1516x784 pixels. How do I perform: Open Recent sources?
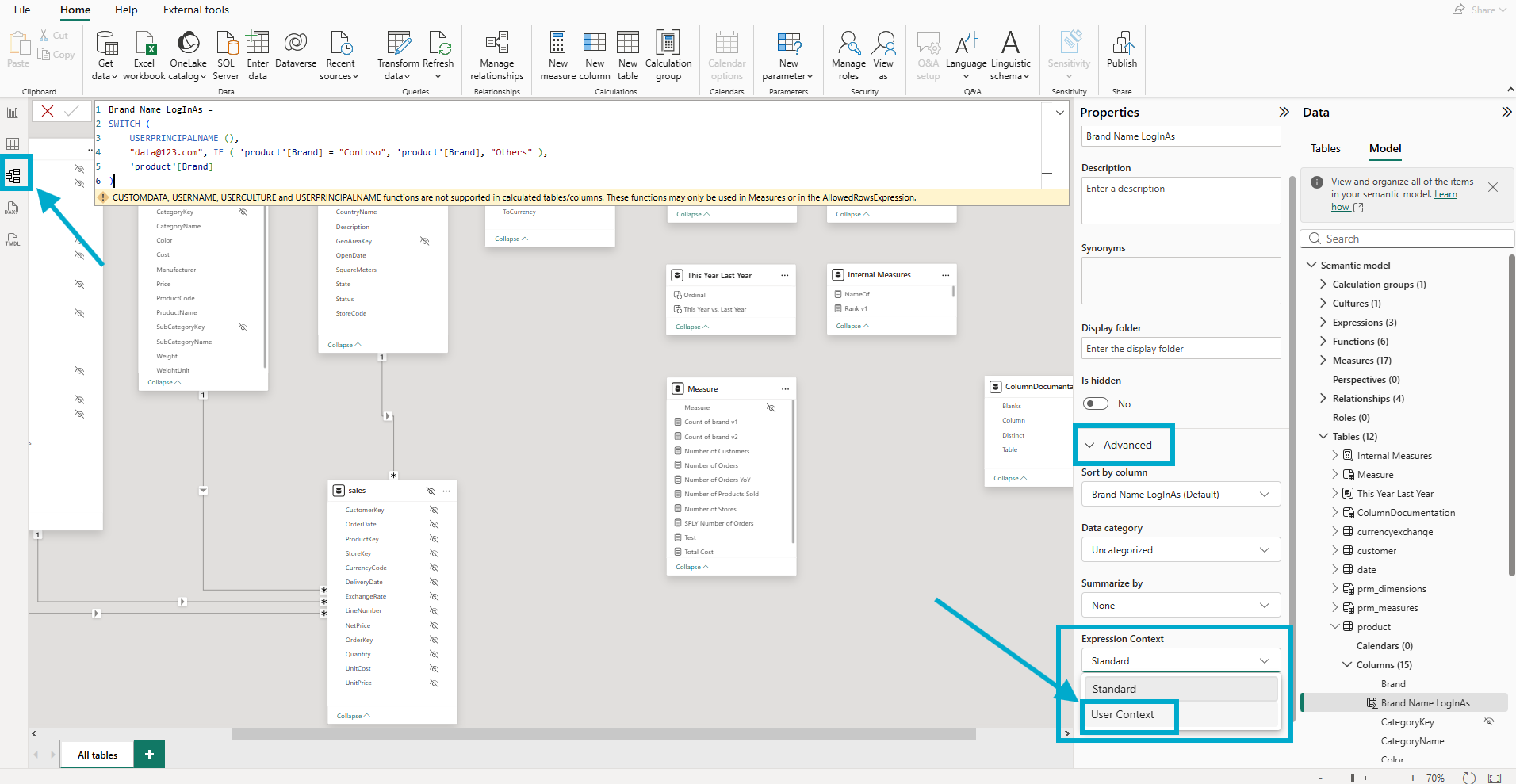[340, 55]
